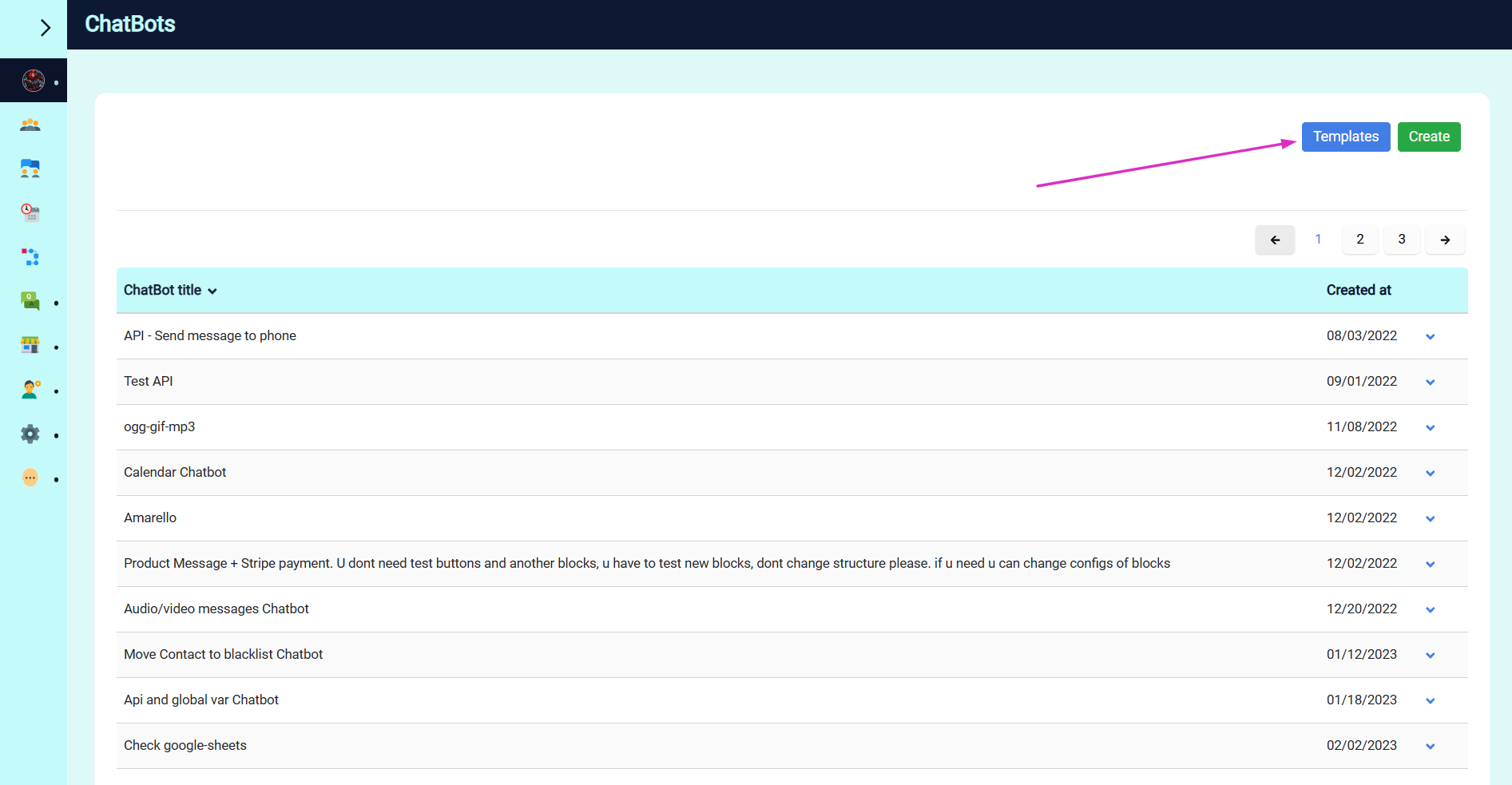Open the chatbot flow diagram icon

(x=30, y=257)
